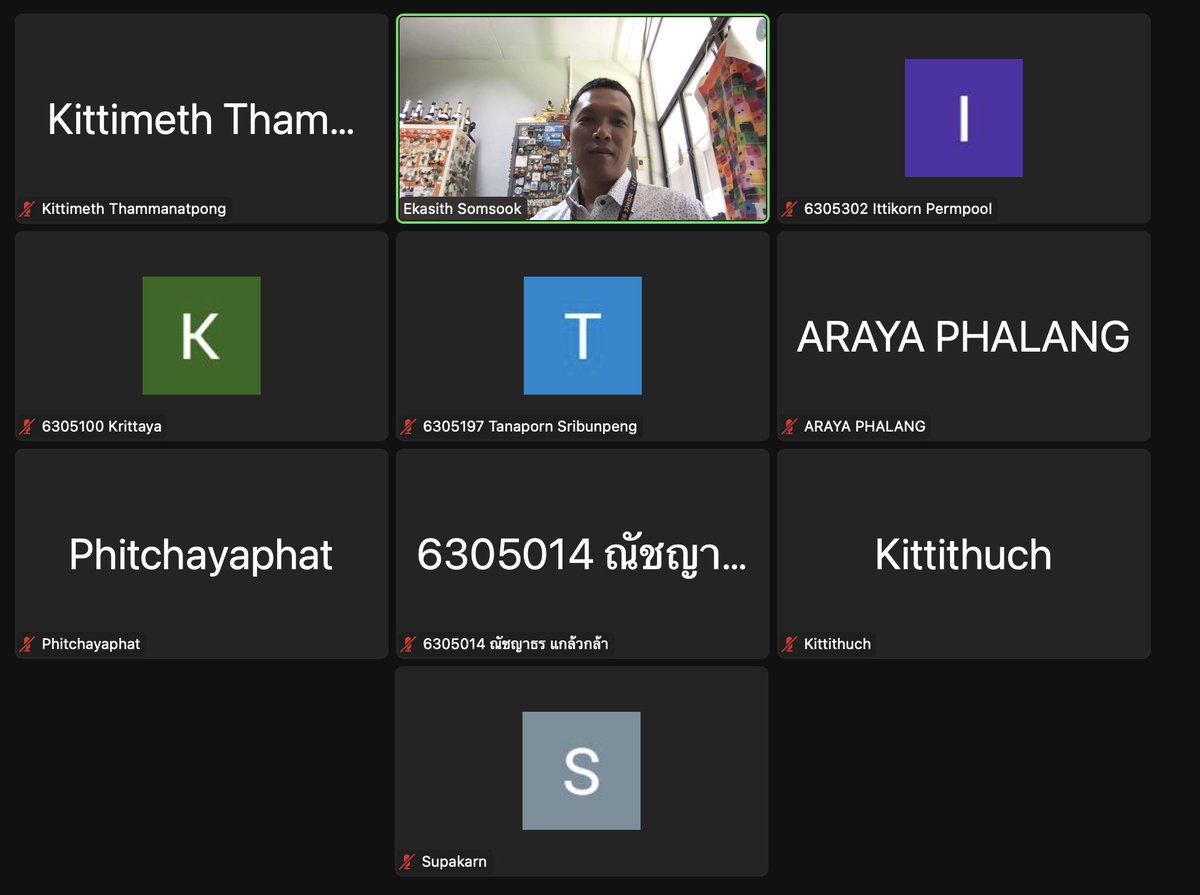
Task: Click the large ARAYA PHALANG name text
Action: point(964,337)
